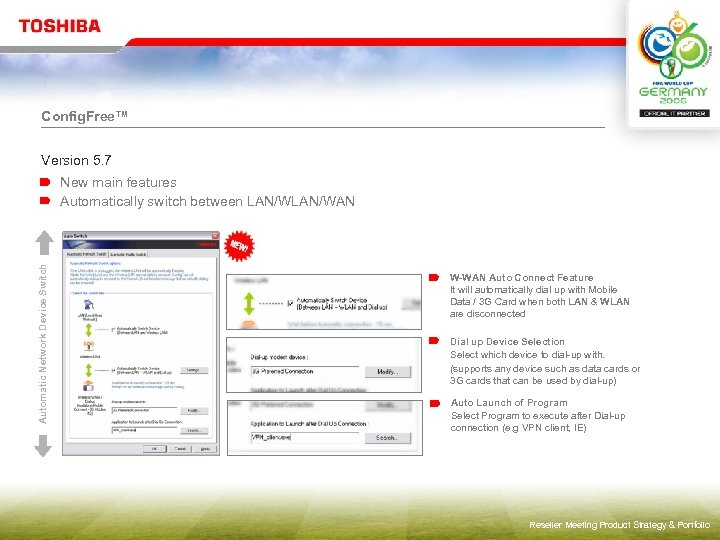
Task: Click the Toshiba banner logo inside Auto Switch dialog
Action: pyautogui.click(x=206, y=244)
